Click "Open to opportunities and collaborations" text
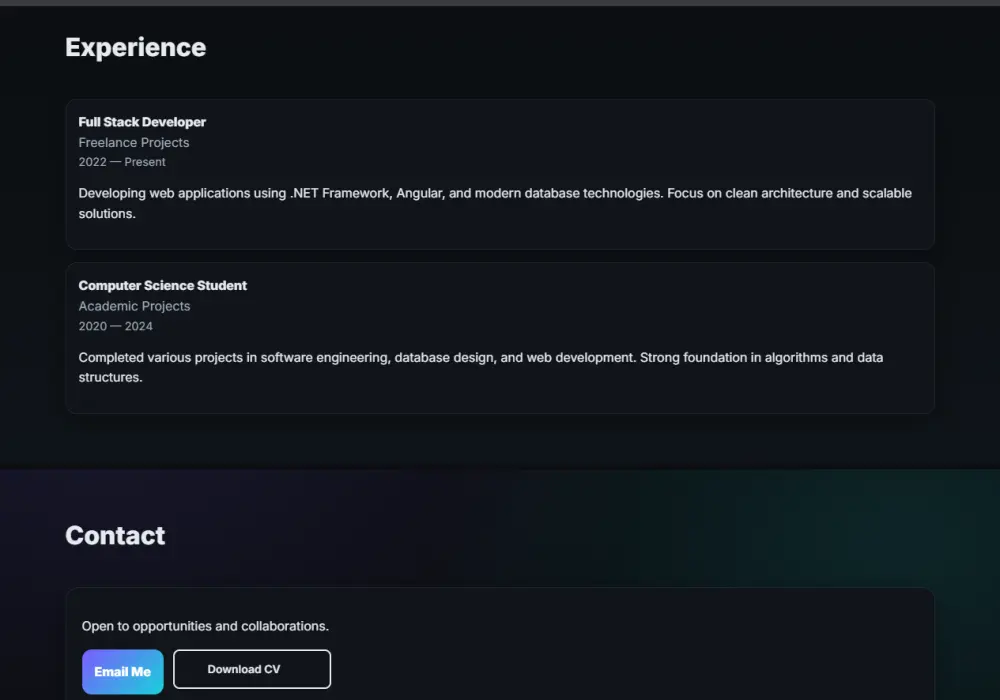Viewport: 1000px width, 700px height. pos(205,626)
